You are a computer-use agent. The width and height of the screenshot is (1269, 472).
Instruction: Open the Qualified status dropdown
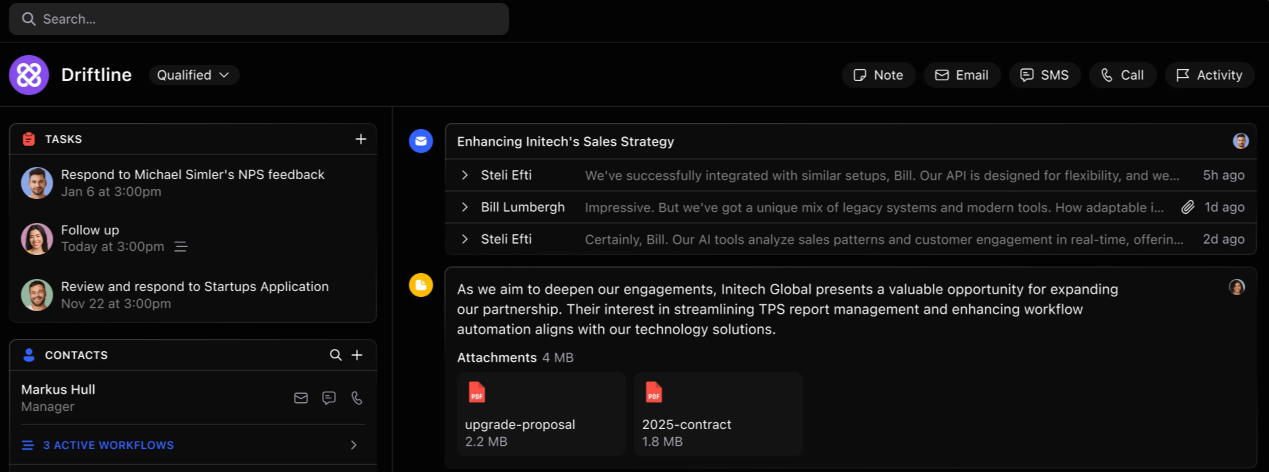pos(194,75)
